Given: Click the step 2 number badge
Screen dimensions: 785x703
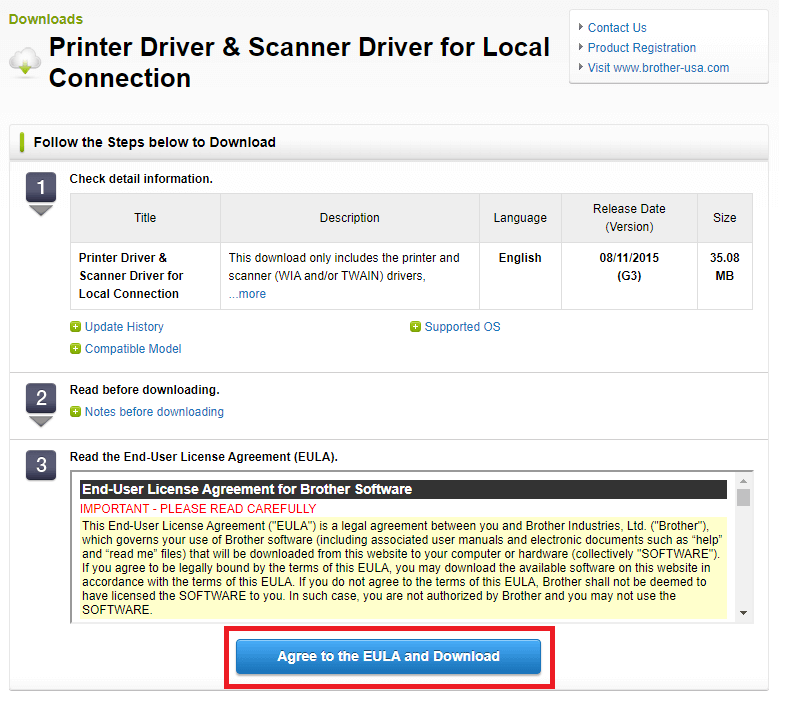Looking at the screenshot, I should click(41, 398).
